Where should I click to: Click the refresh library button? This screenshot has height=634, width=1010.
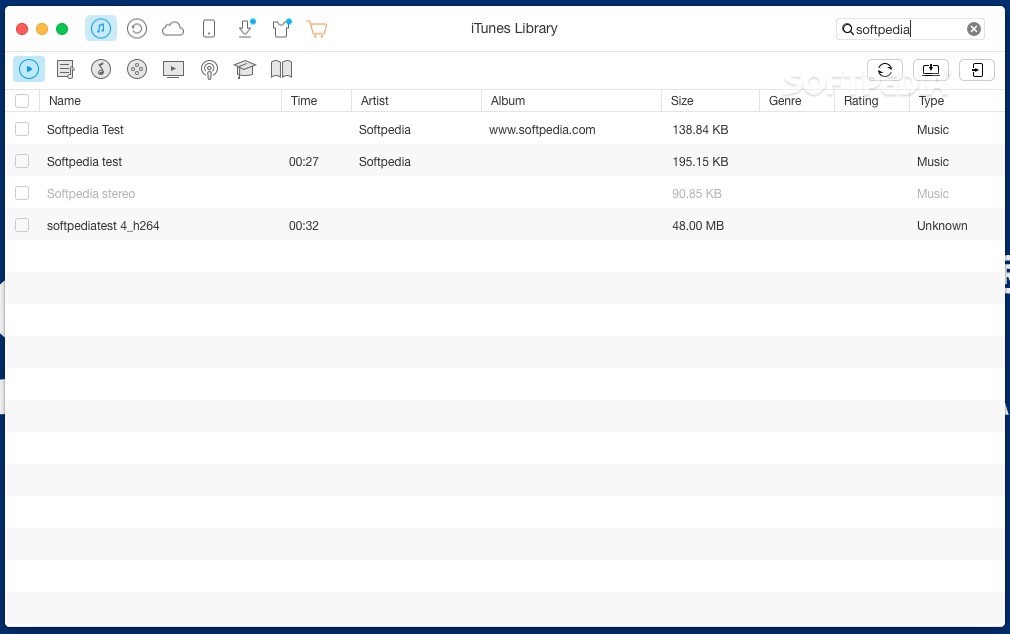884,69
